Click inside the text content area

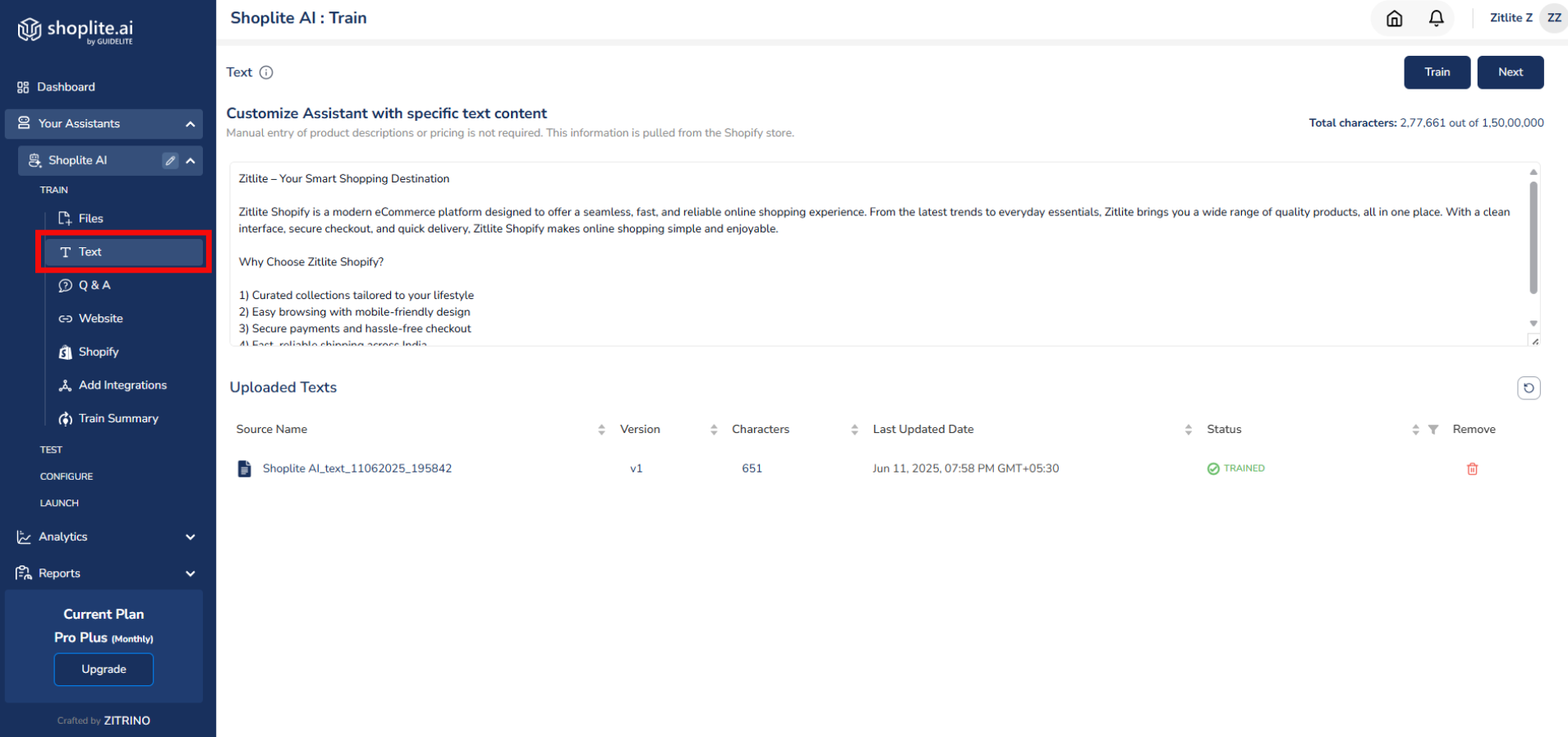point(877,254)
